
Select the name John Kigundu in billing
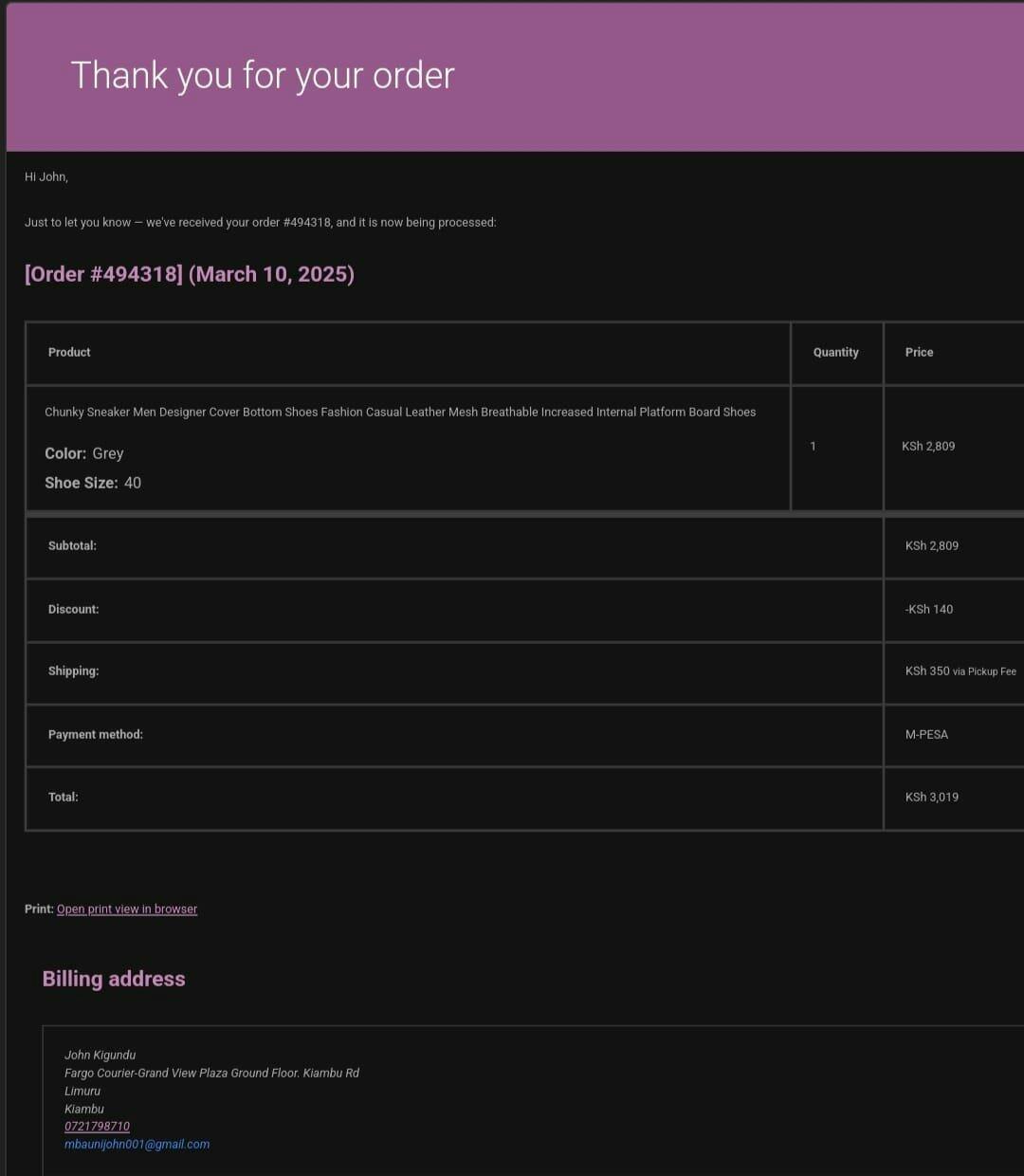point(100,1055)
